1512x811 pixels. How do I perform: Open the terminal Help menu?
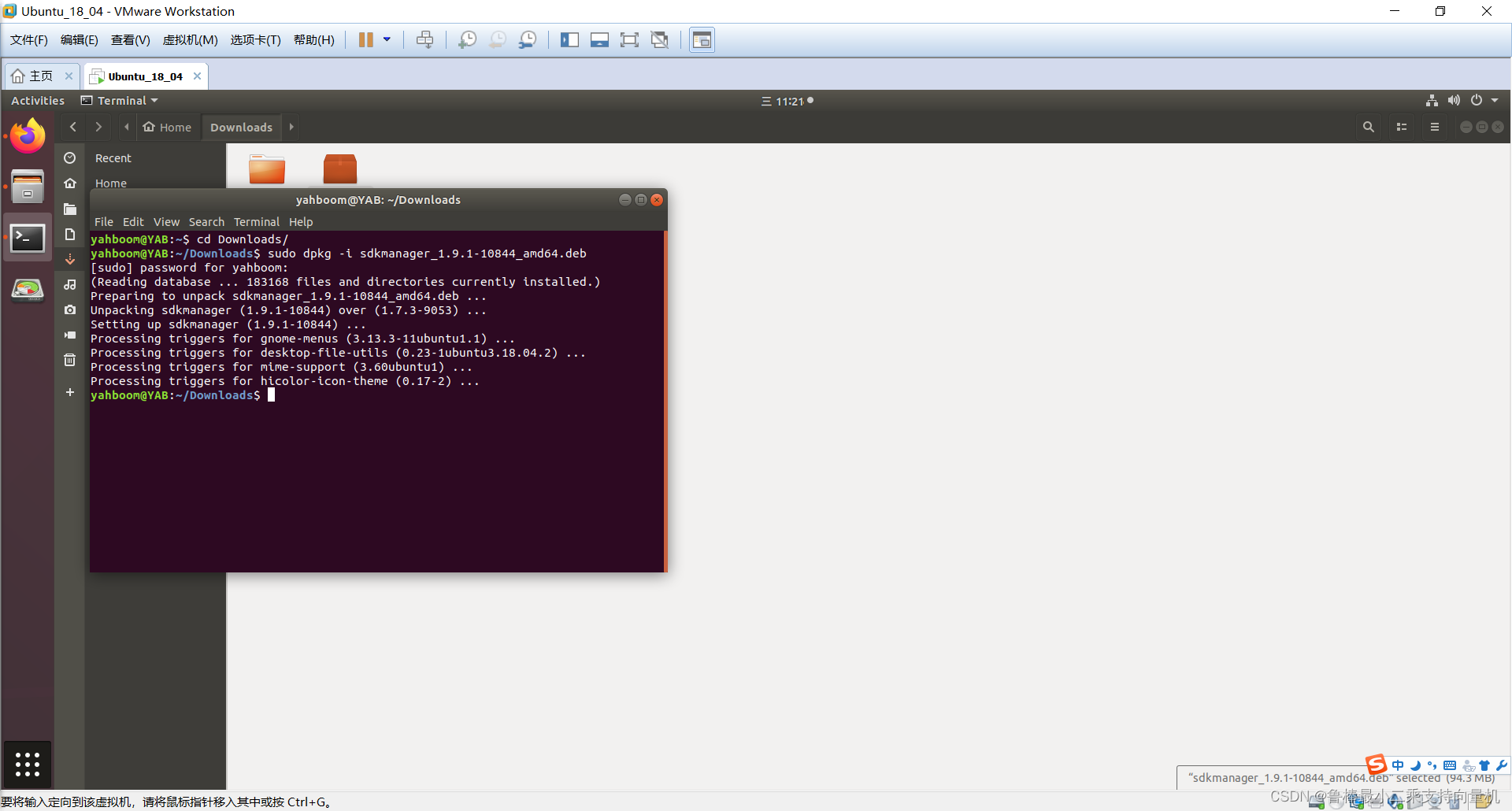[x=301, y=222]
